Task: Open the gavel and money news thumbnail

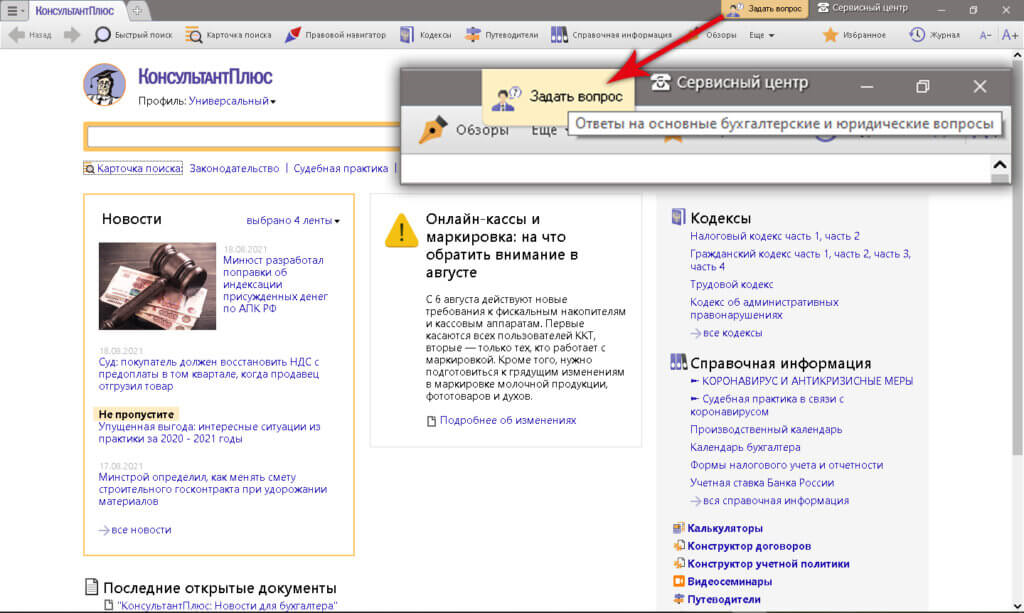Action: pos(157,286)
